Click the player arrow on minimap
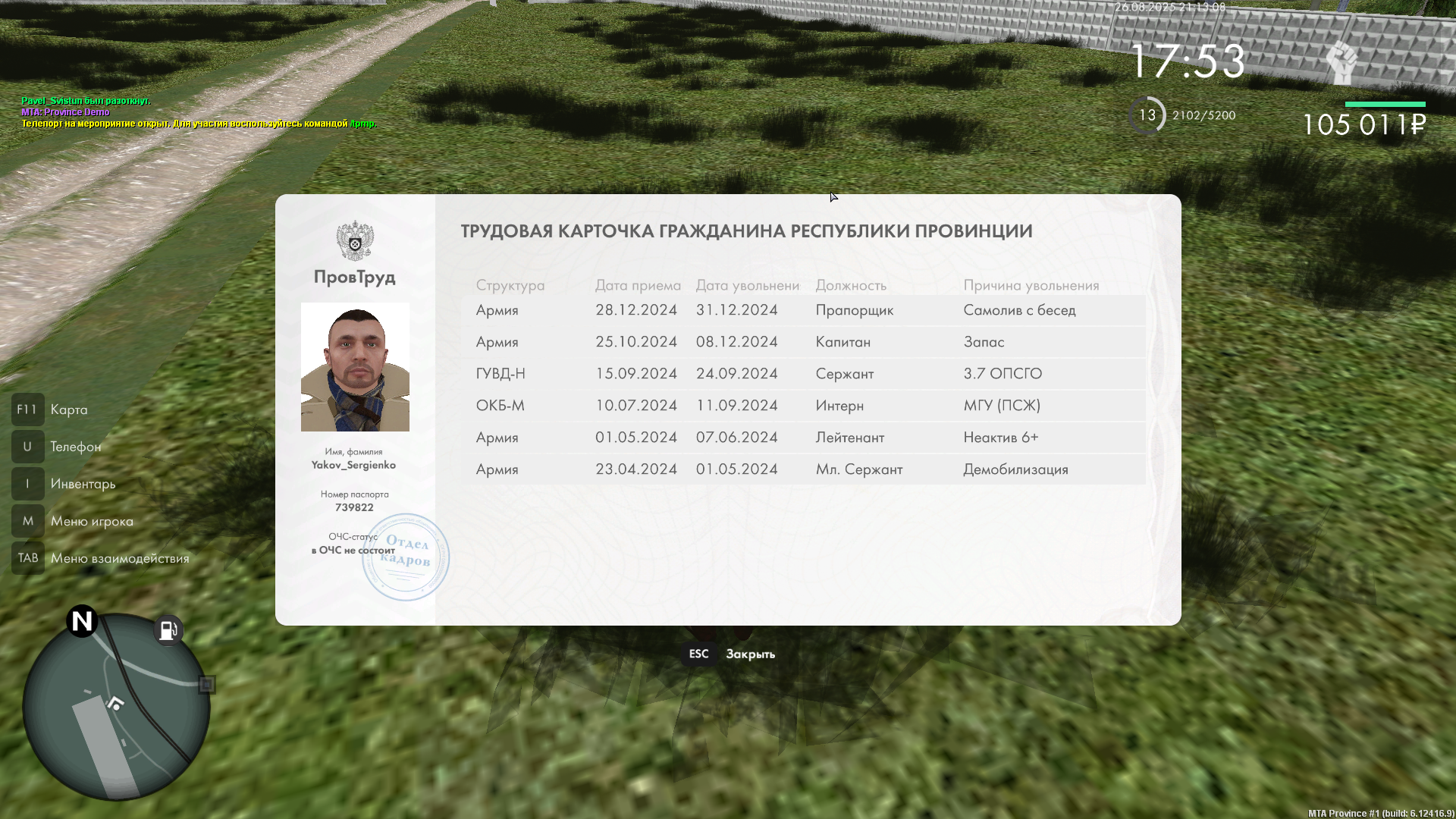This screenshot has width=1456, height=819. point(115,703)
